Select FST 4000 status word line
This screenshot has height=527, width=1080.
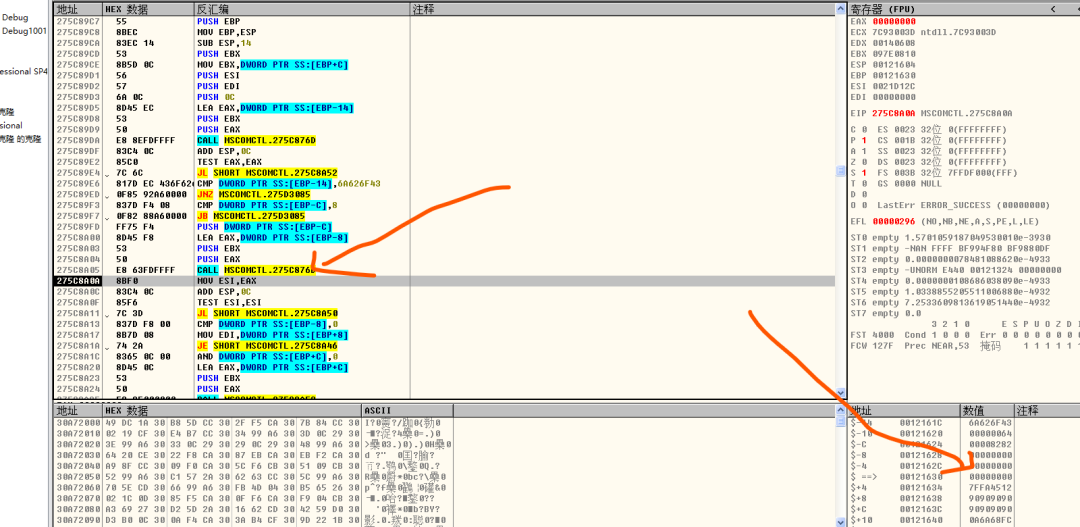click(x=964, y=335)
